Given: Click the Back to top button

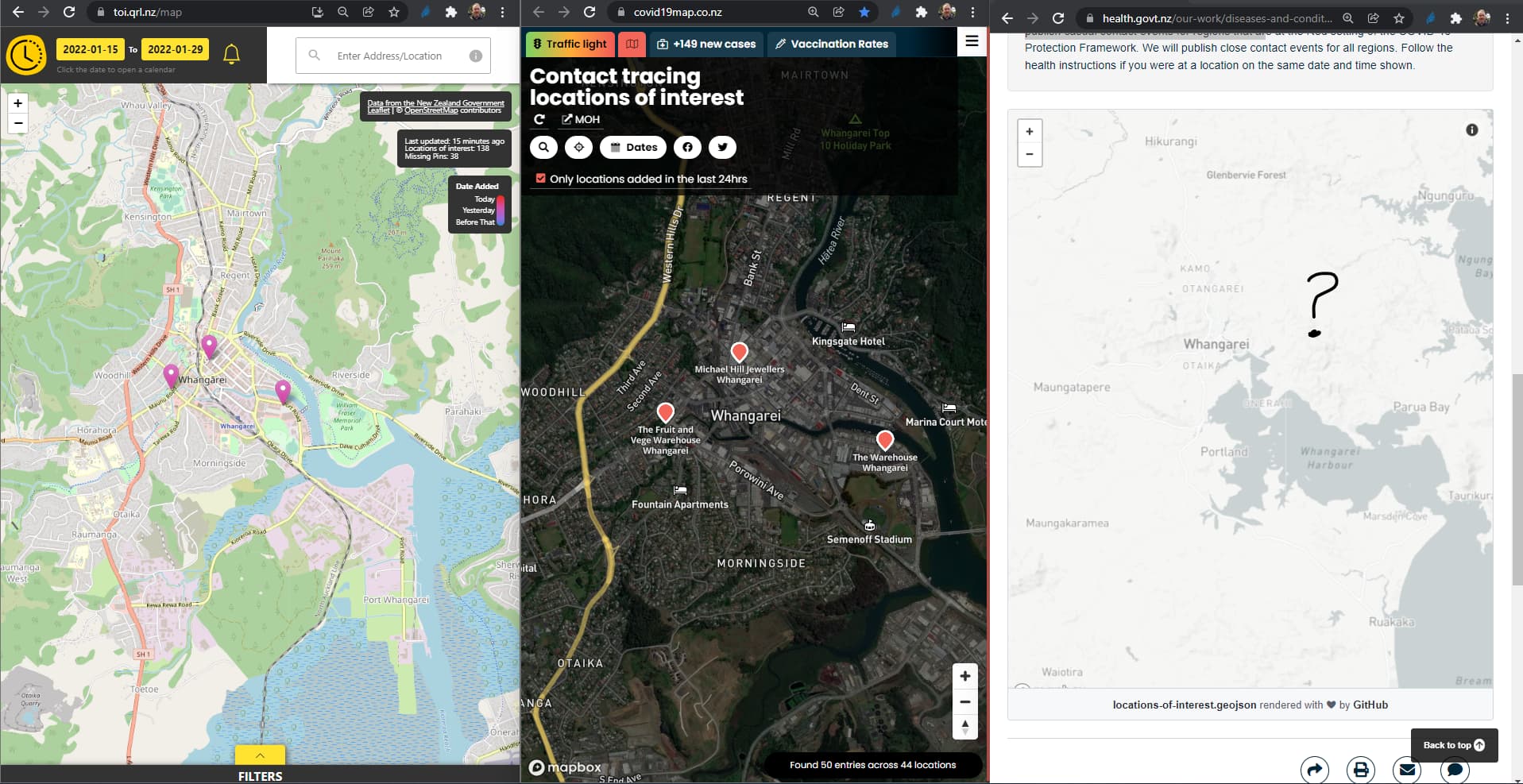Looking at the screenshot, I should pyautogui.click(x=1453, y=745).
